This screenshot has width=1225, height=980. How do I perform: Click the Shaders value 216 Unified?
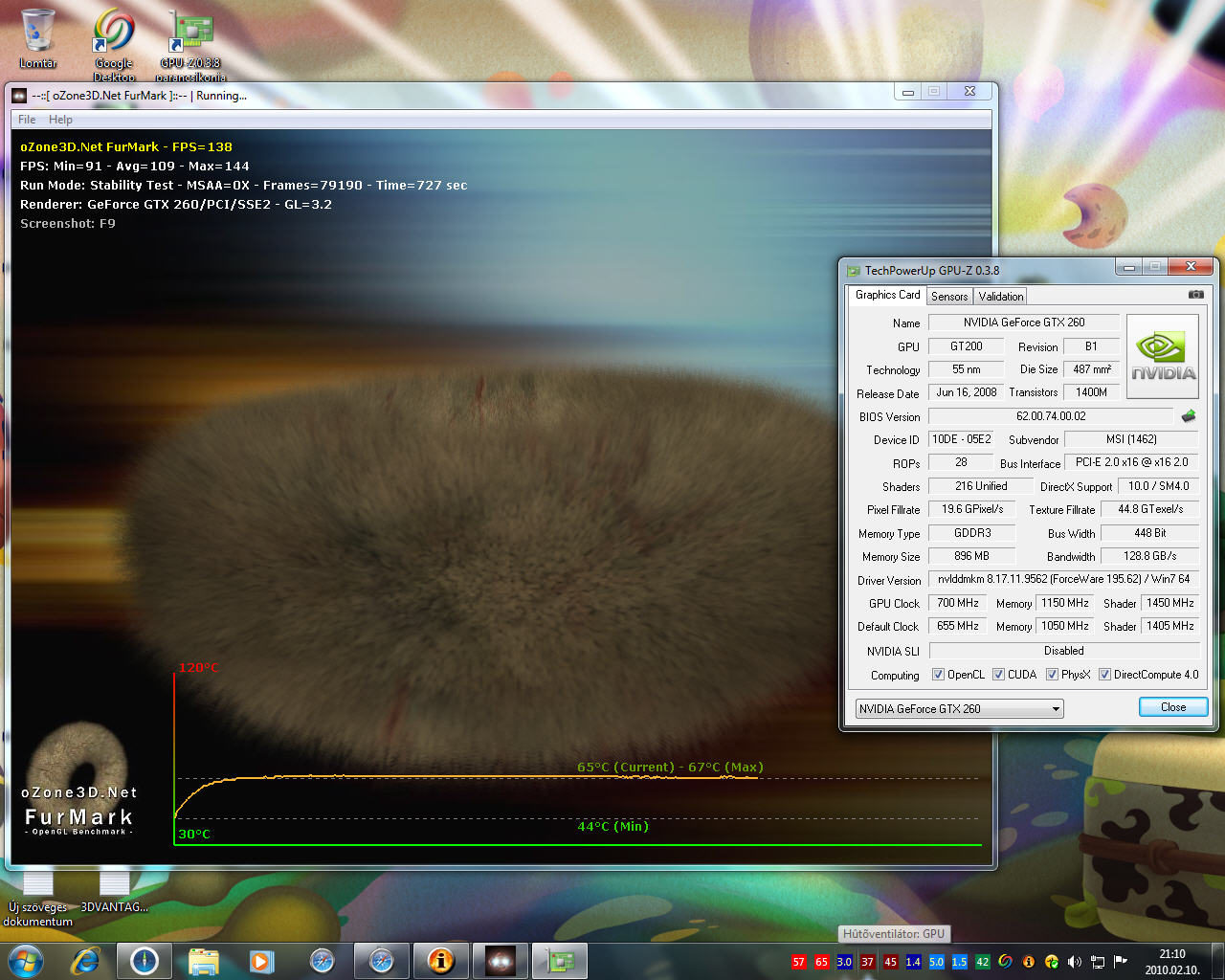pos(981,486)
